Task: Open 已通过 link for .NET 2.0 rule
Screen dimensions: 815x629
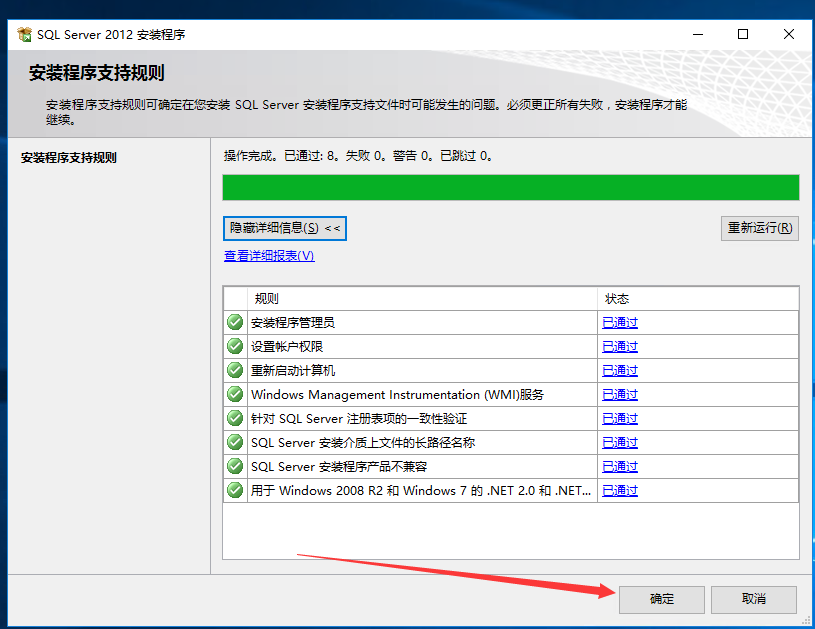Action: tap(620, 490)
